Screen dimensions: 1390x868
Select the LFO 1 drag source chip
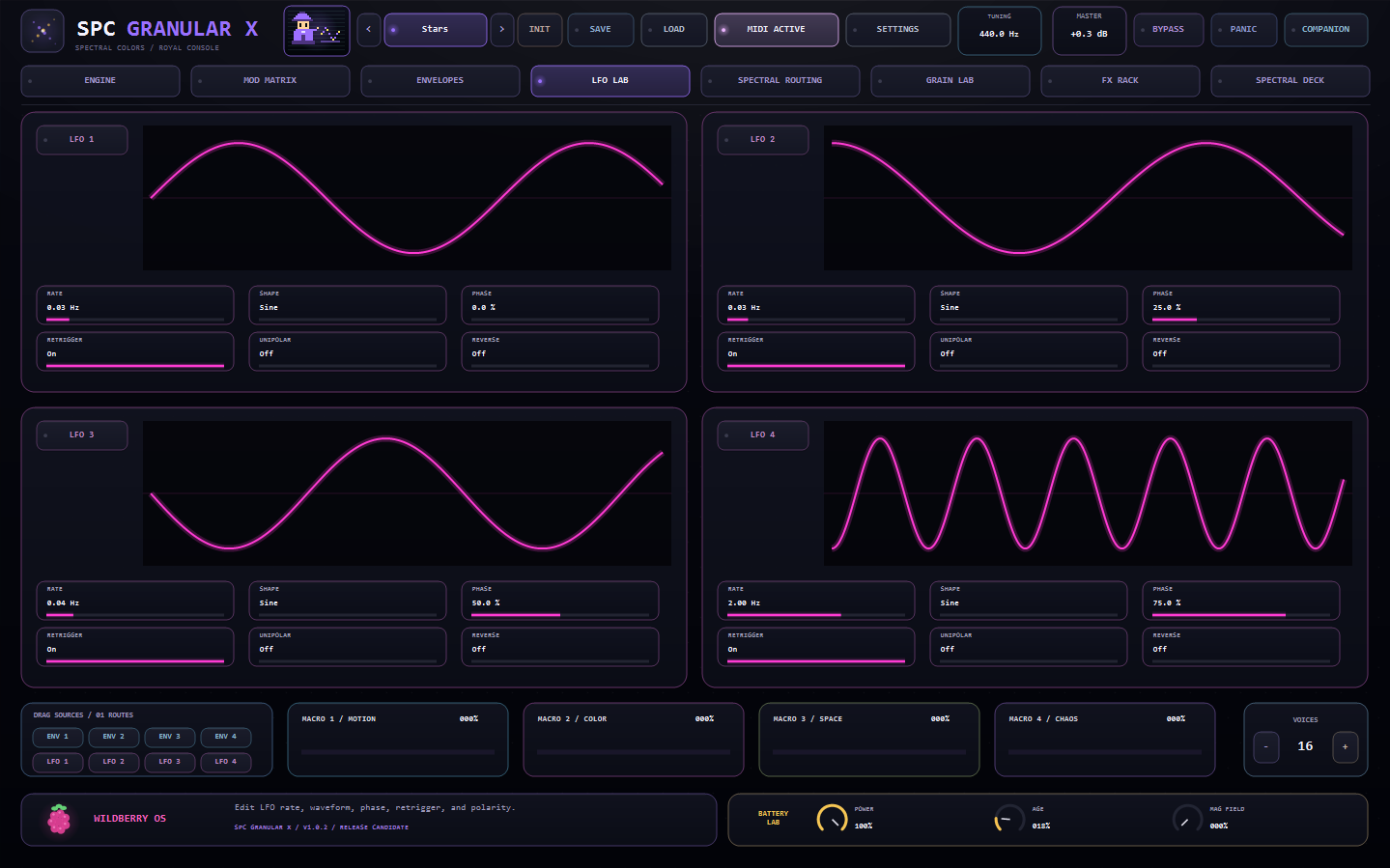(x=58, y=762)
